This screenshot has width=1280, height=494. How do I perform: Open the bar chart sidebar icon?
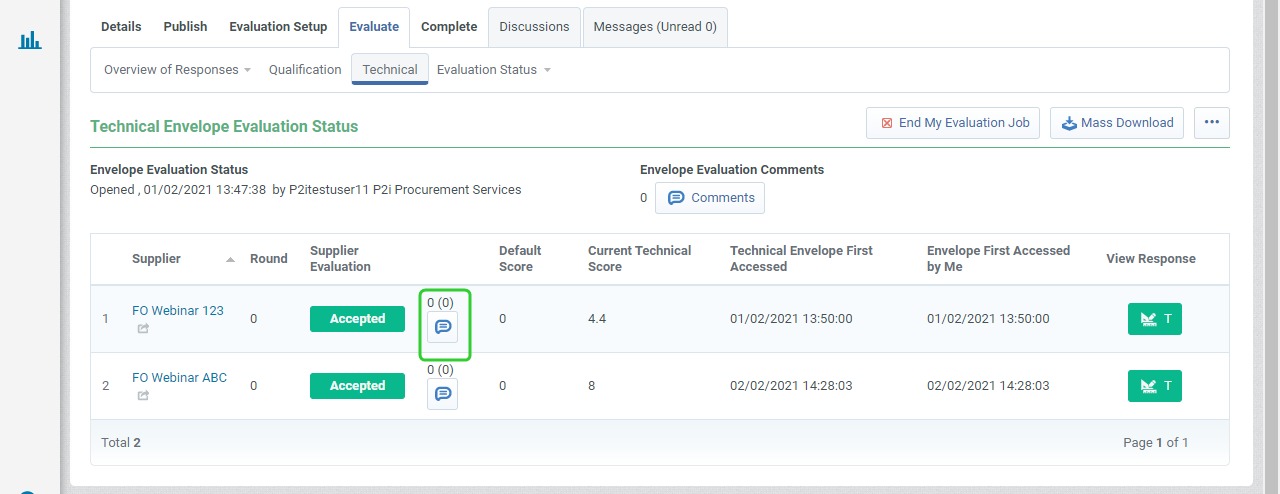tap(30, 40)
